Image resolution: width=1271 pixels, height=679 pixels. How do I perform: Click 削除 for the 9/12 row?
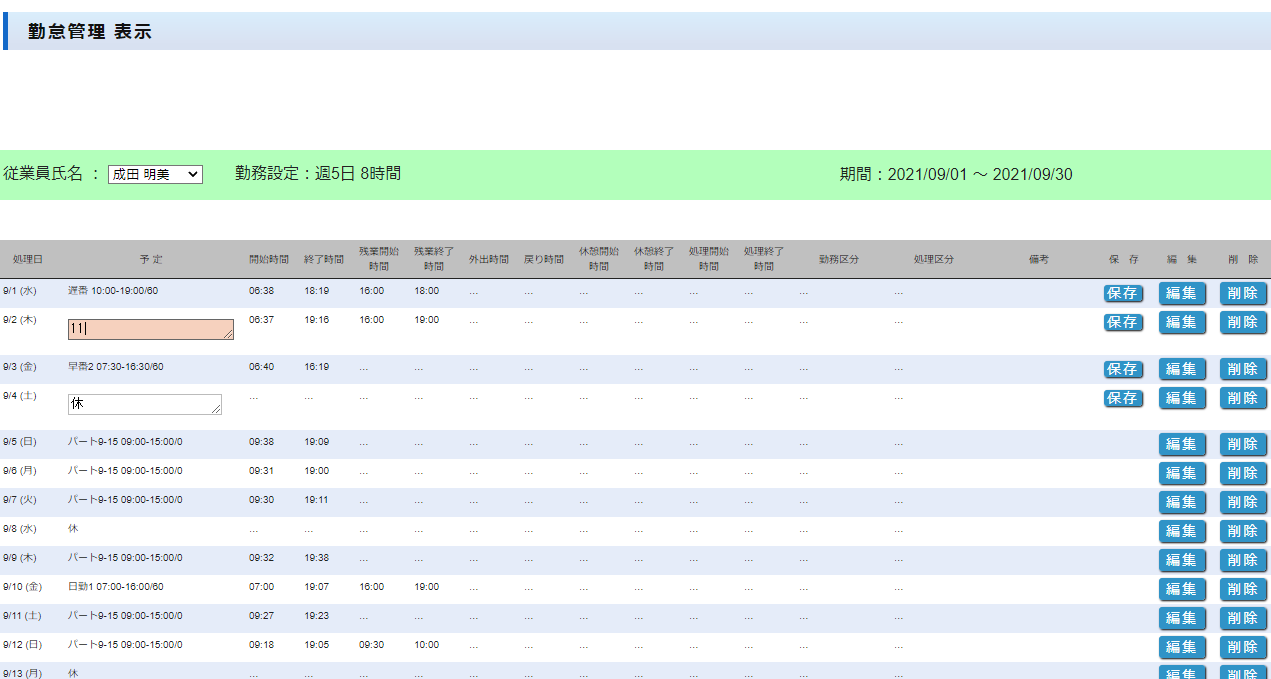(x=1242, y=647)
